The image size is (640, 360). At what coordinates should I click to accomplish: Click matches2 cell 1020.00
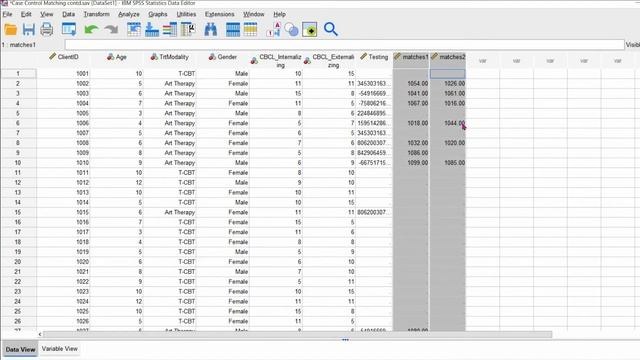click(x=448, y=143)
